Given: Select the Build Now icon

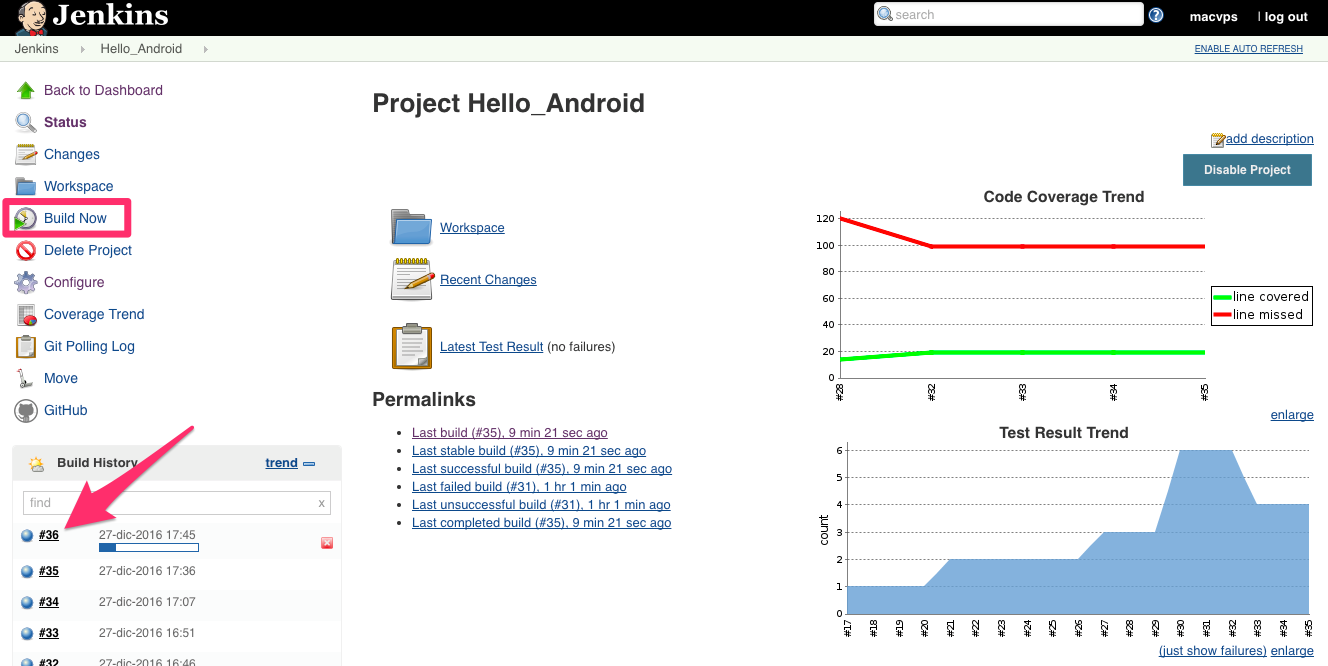Looking at the screenshot, I should pos(25,217).
